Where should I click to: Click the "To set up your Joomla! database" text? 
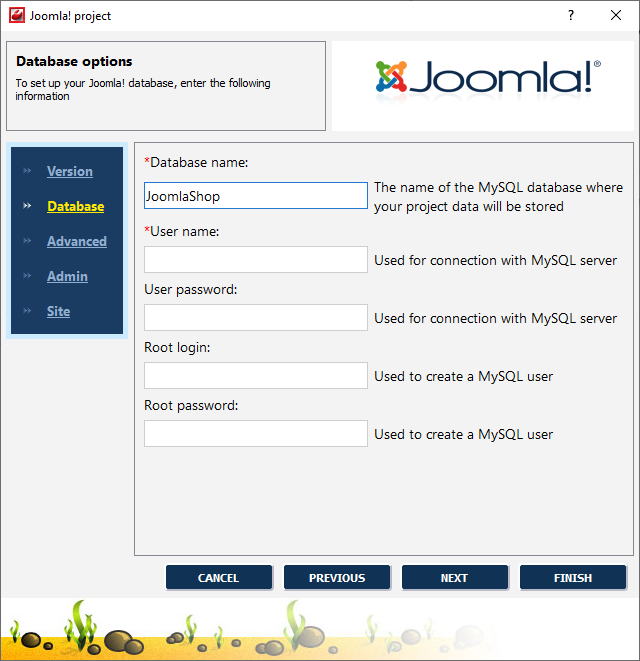[143, 89]
